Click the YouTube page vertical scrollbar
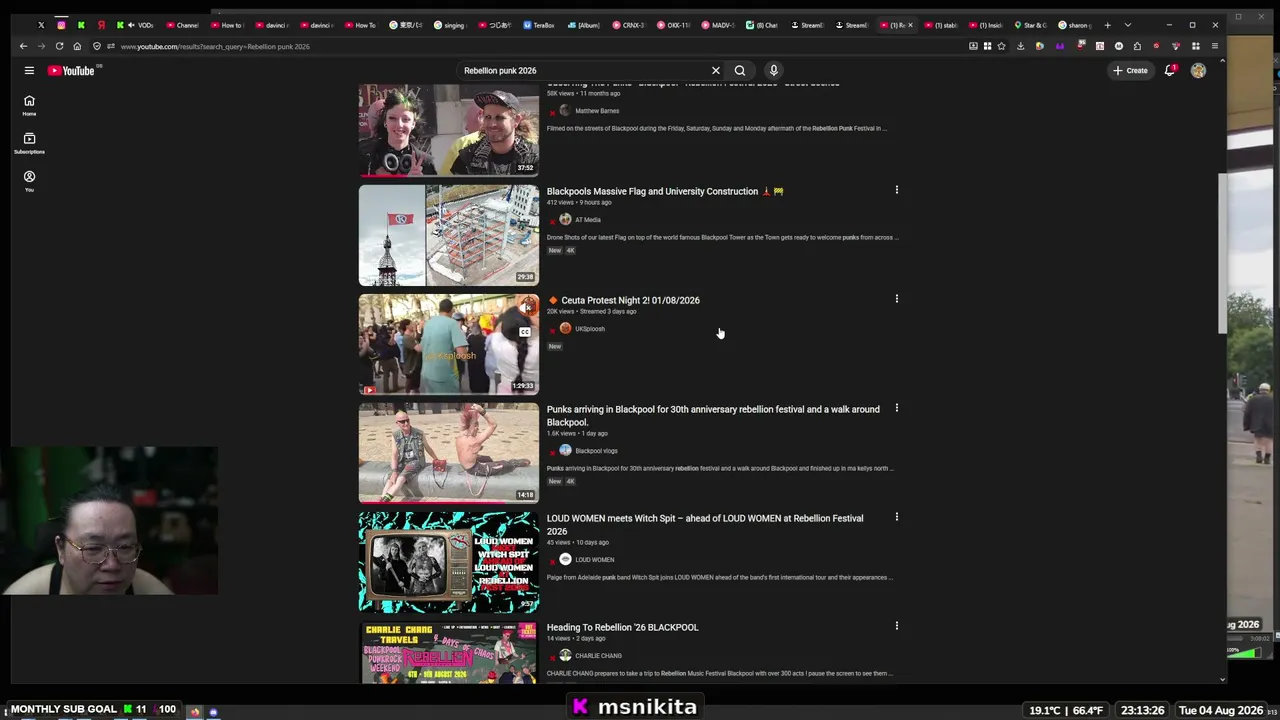This screenshot has width=1280, height=720. click(1221, 254)
